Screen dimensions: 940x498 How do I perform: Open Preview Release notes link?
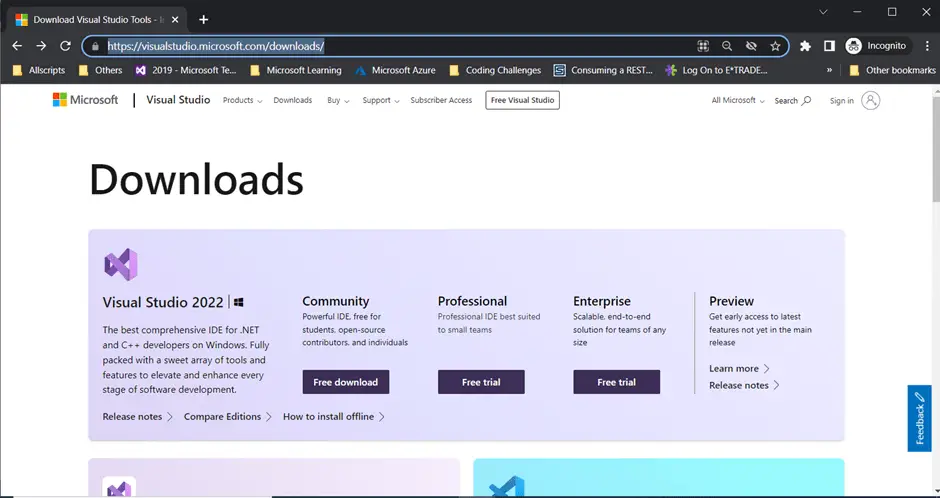coord(744,385)
